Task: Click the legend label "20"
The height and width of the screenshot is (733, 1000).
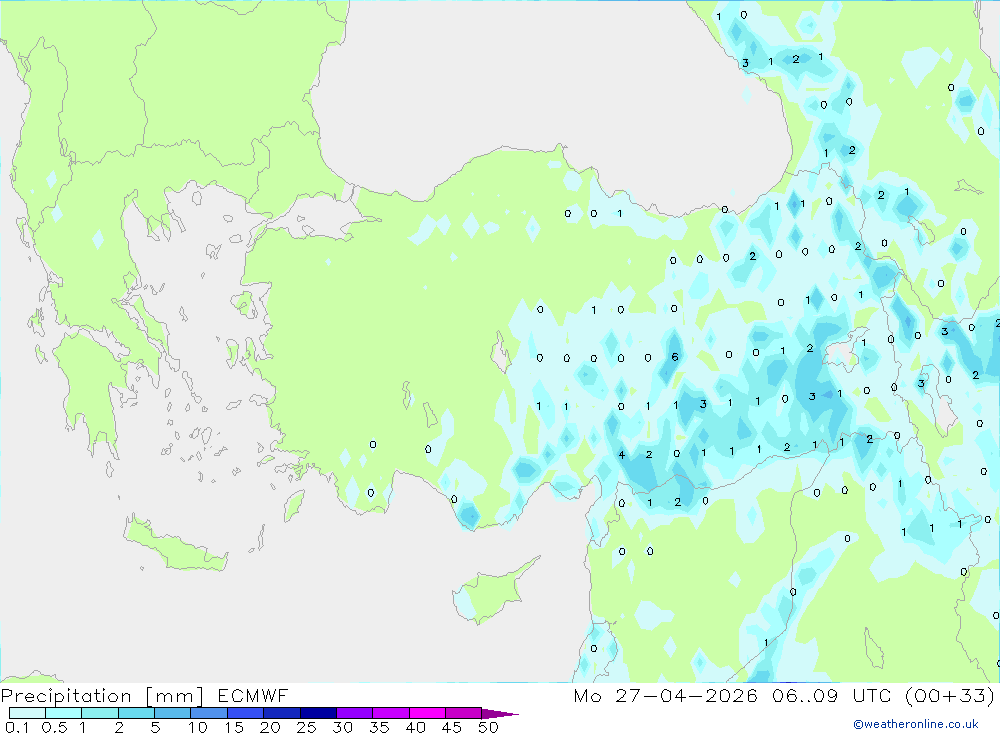Action: pos(270,727)
